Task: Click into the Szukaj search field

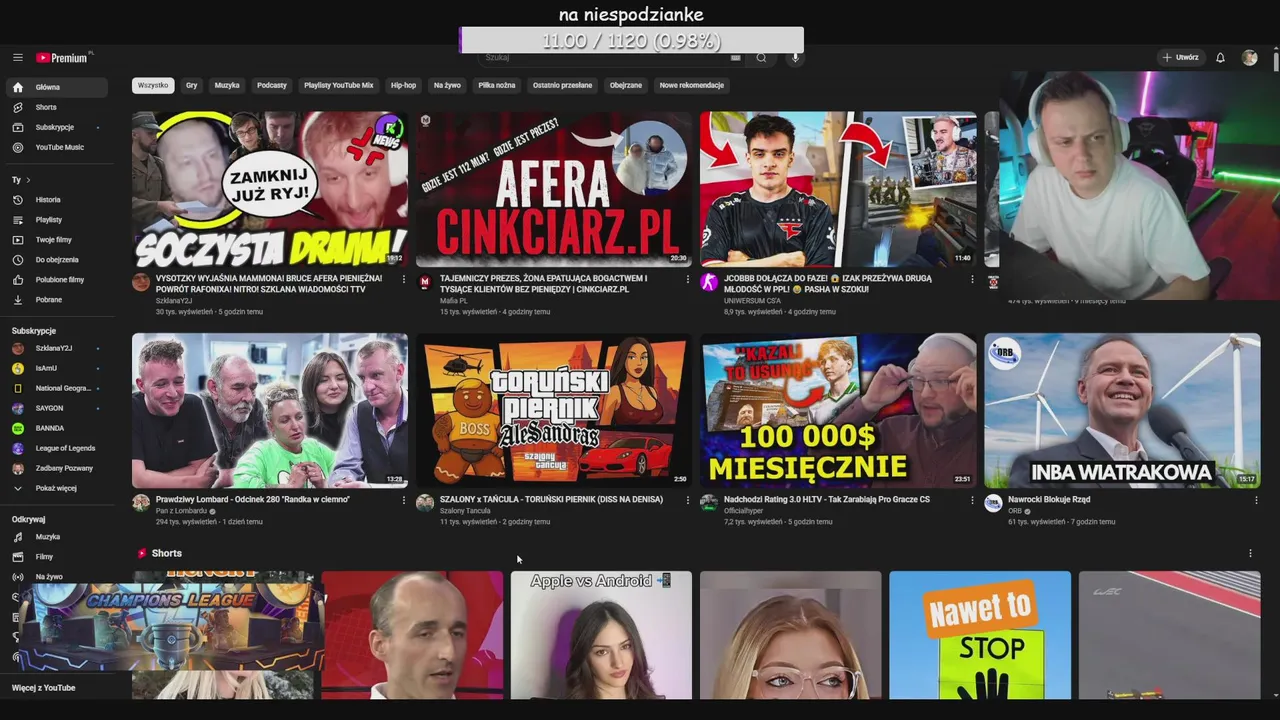Action: click(605, 58)
